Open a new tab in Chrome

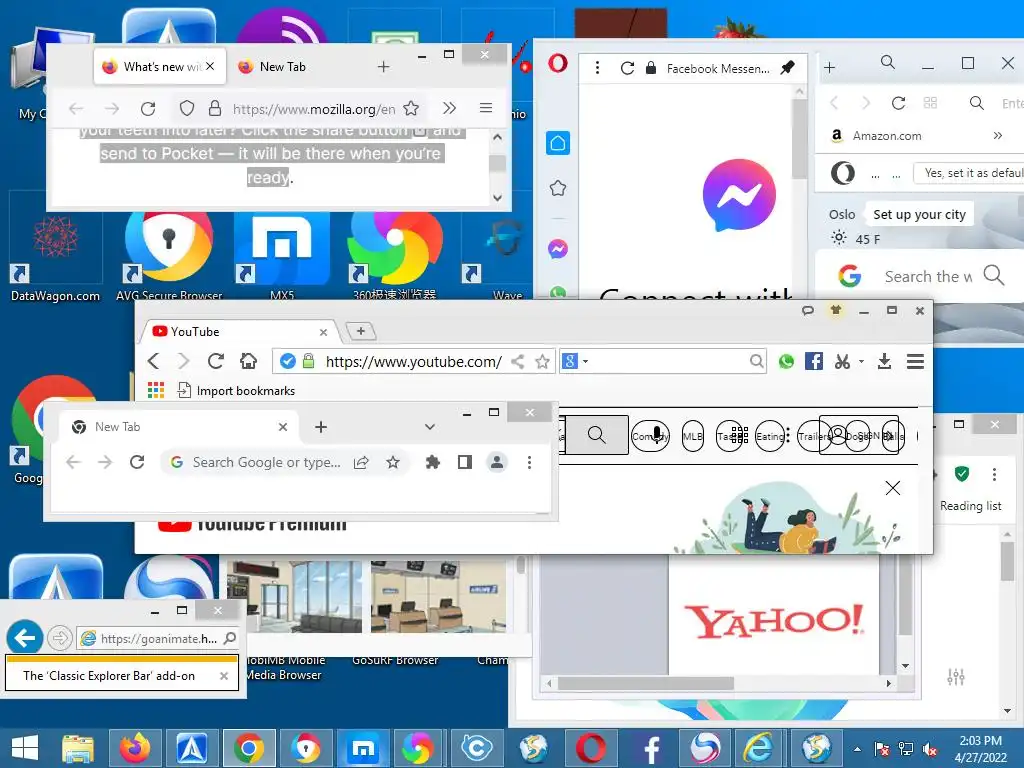321,427
